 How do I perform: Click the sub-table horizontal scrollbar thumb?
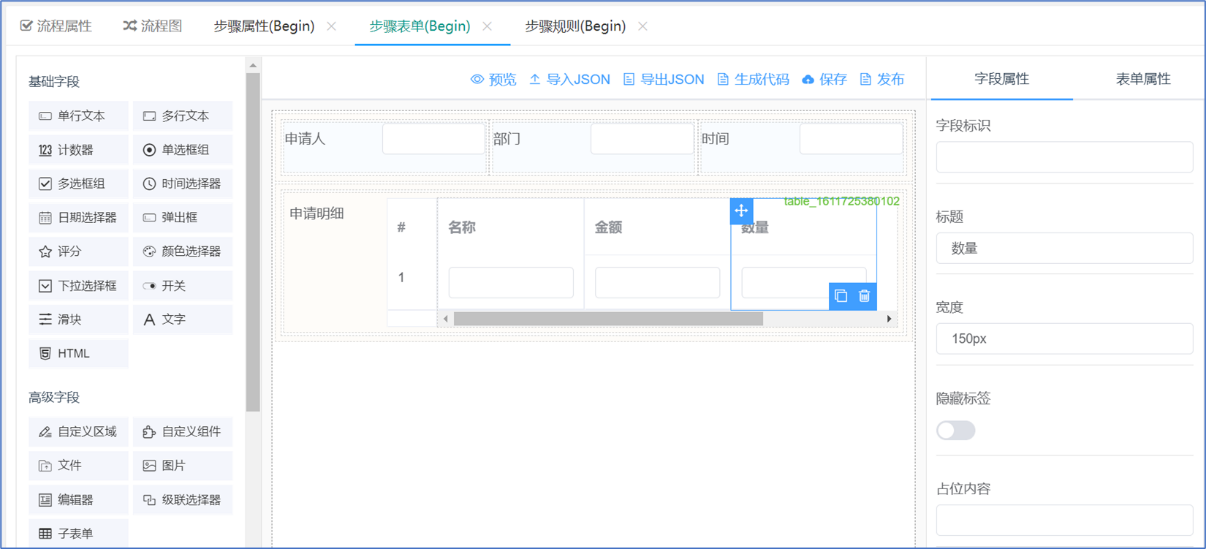click(608, 319)
